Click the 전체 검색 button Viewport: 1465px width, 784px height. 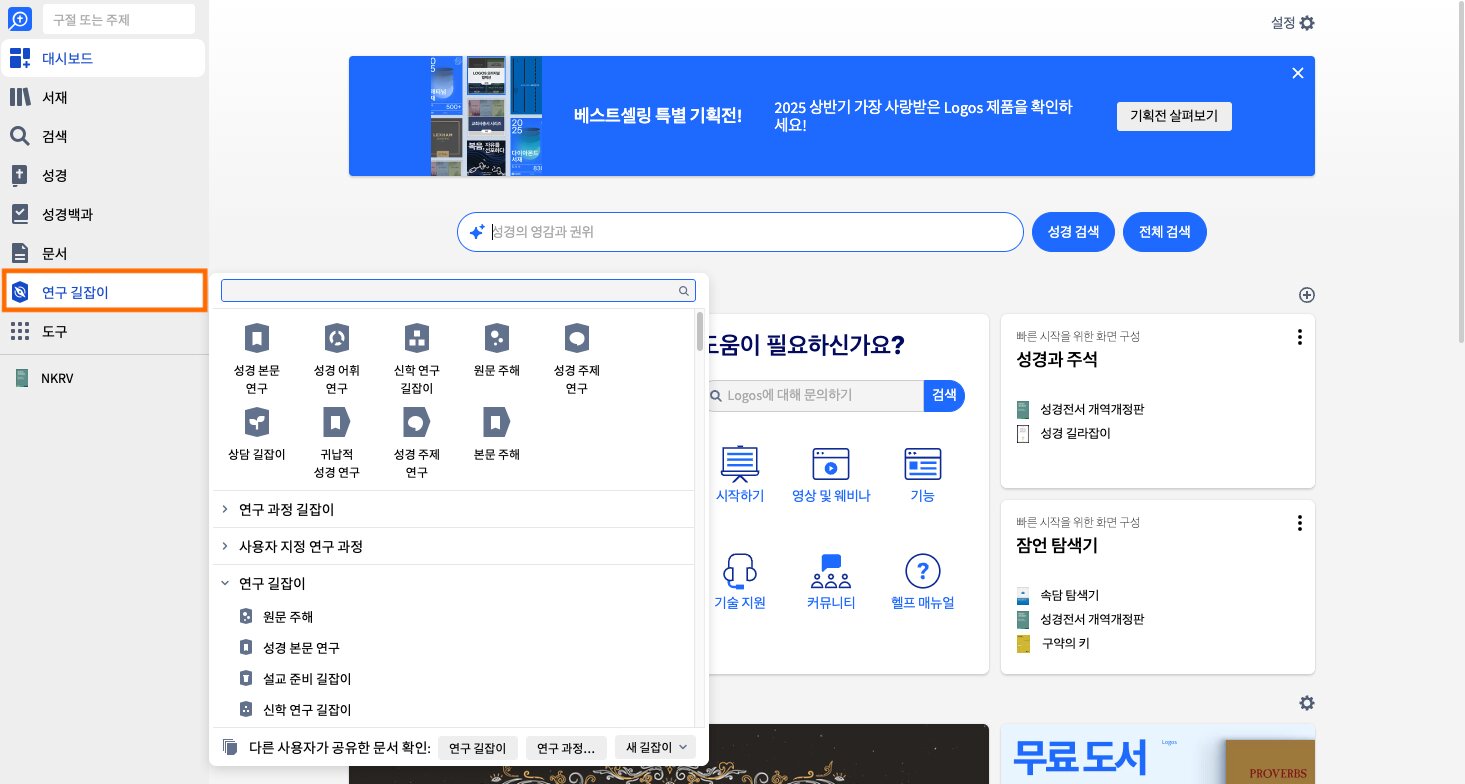1165,232
